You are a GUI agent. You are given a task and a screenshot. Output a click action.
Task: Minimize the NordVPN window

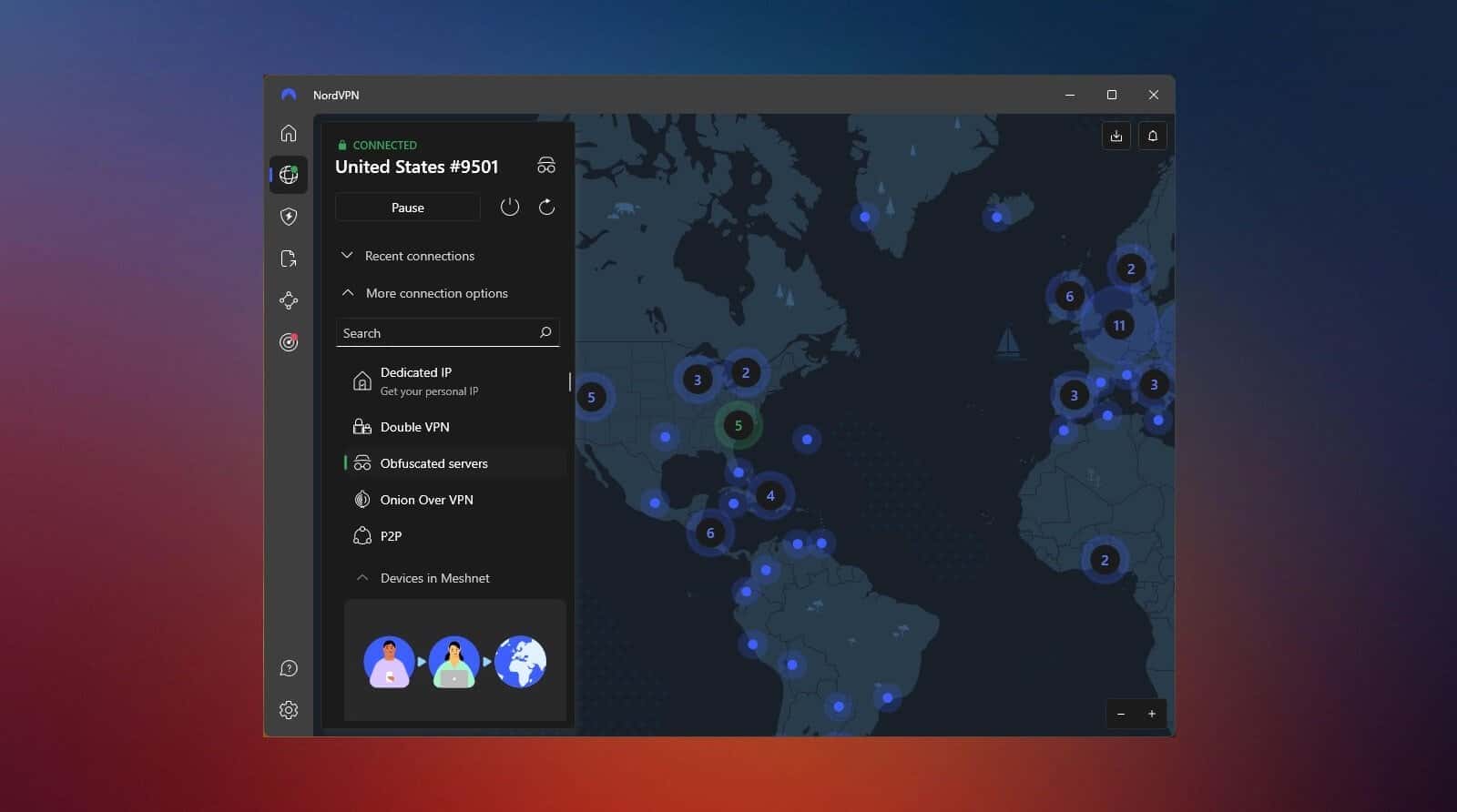(1070, 95)
